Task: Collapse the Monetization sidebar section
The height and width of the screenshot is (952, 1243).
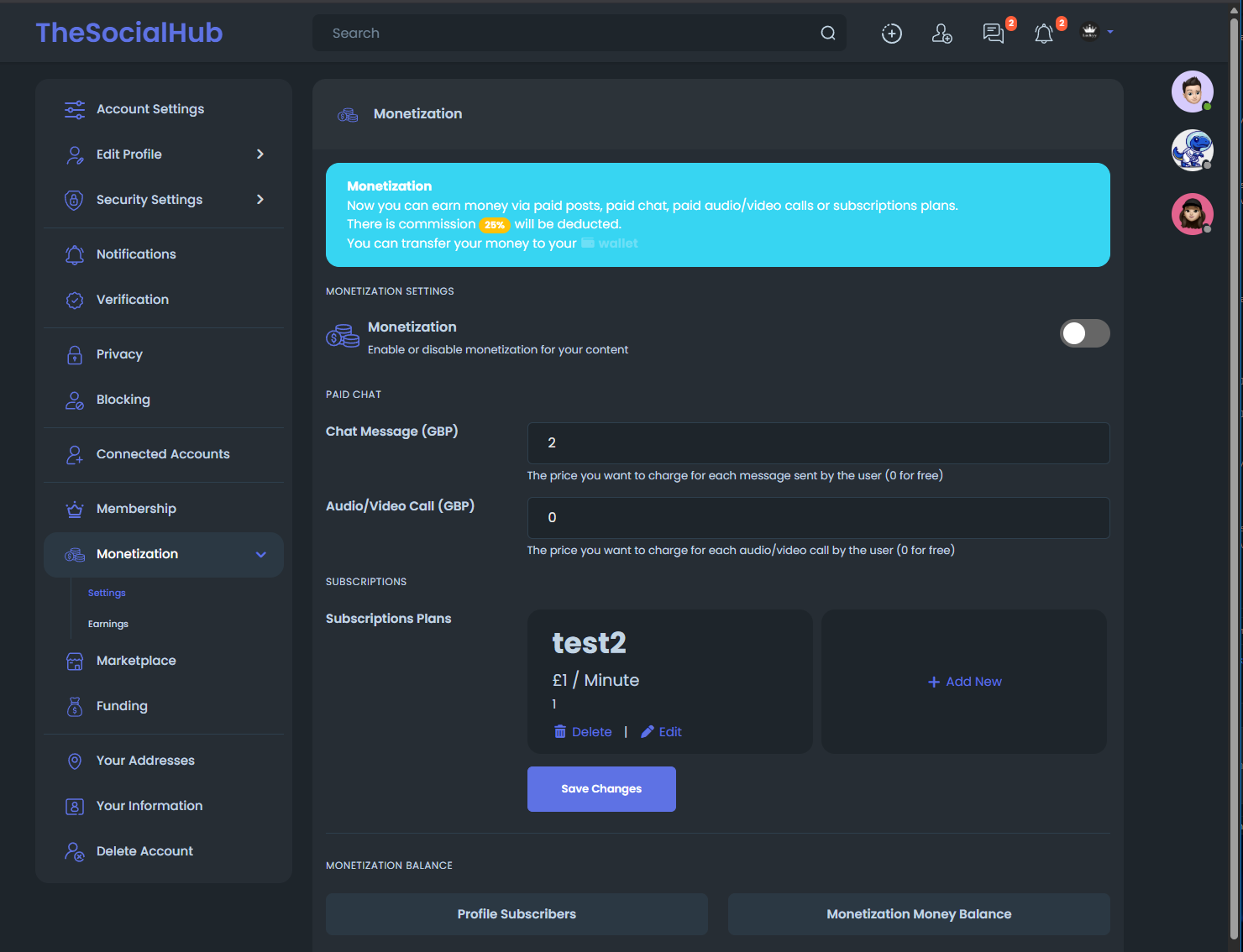Action: pos(260,554)
